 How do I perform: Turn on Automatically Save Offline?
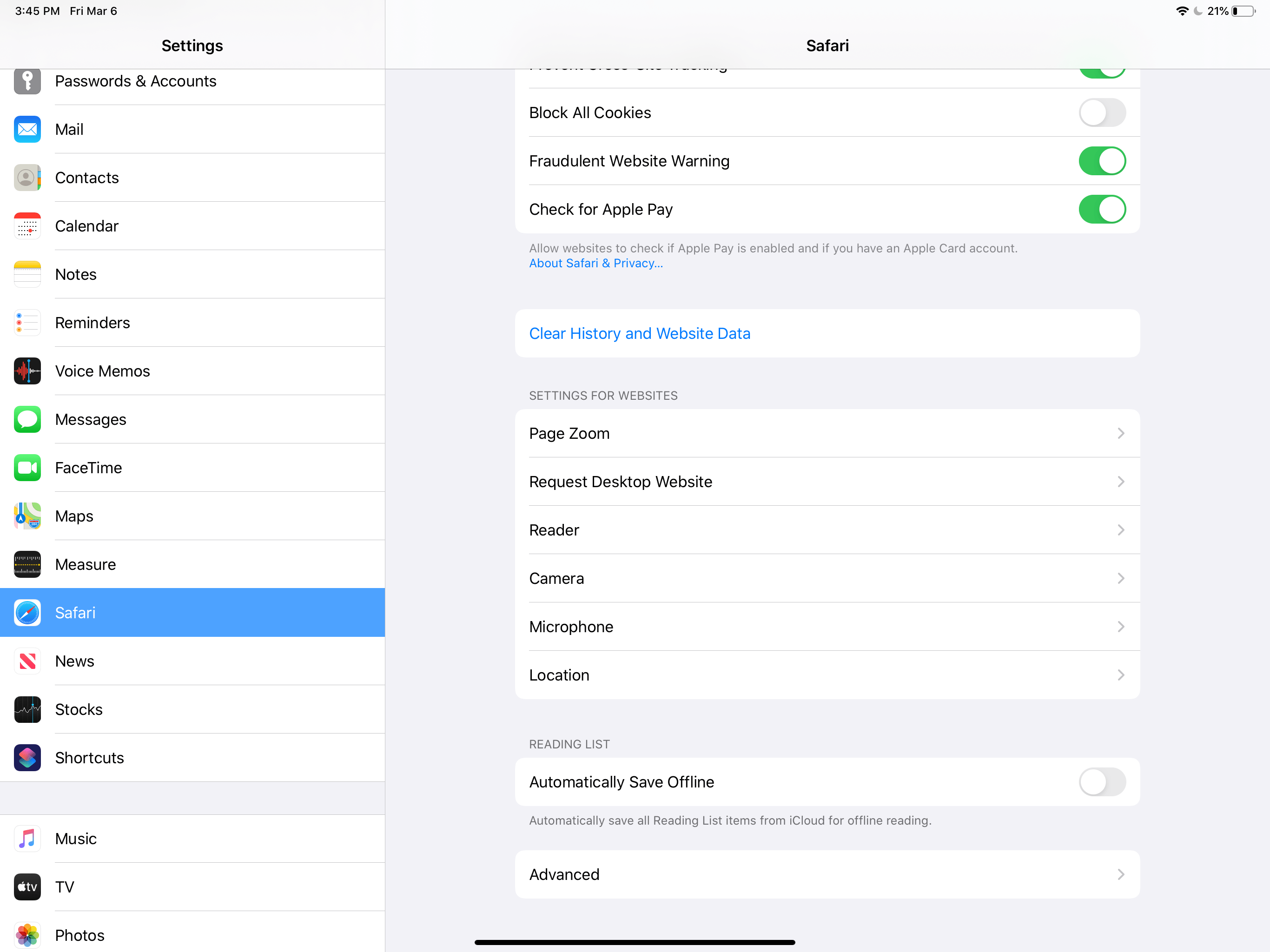[x=1102, y=782]
